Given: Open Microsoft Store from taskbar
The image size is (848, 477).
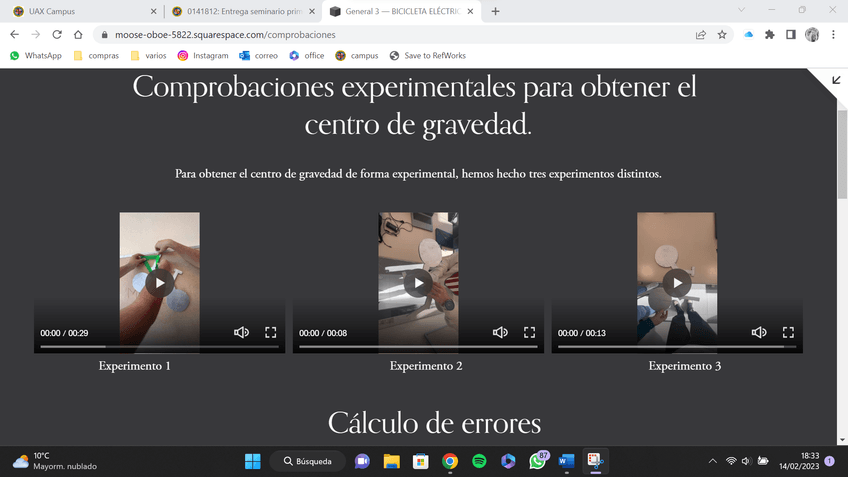Looking at the screenshot, I should pyautogui.click(x=421, y=461).
